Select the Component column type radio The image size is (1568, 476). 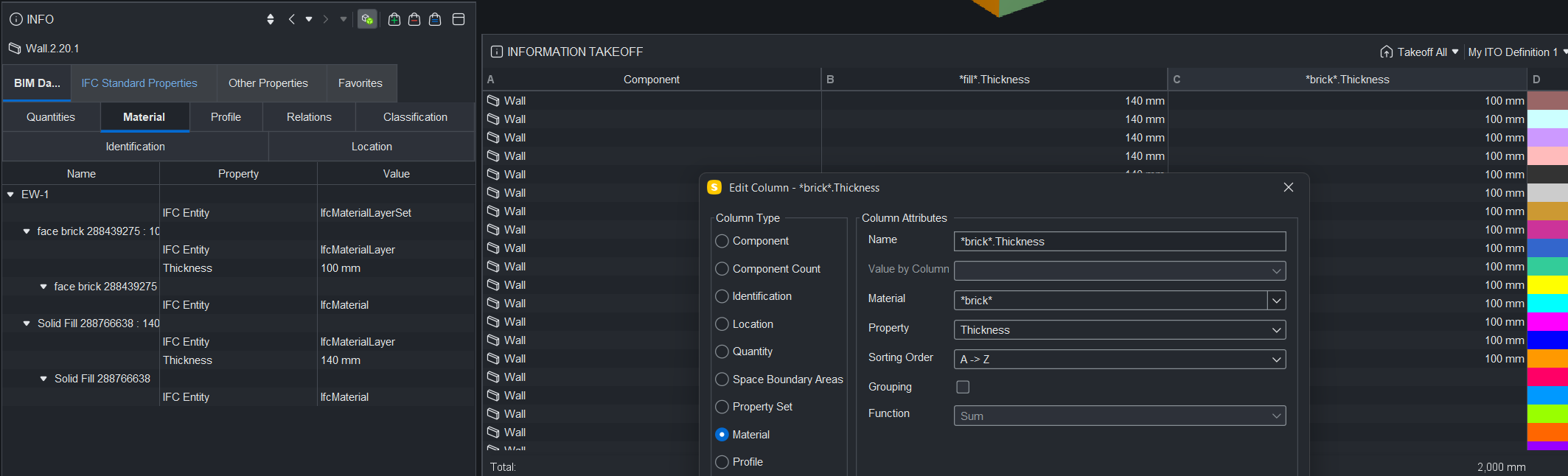click(722, 241)
